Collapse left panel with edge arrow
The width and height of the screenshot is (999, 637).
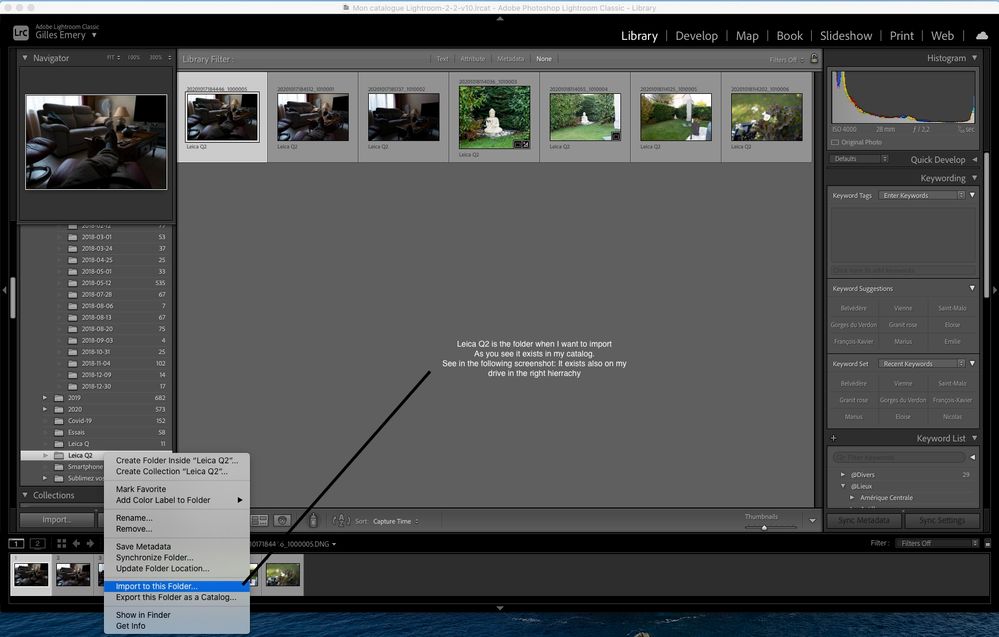(x=4, y=290)
